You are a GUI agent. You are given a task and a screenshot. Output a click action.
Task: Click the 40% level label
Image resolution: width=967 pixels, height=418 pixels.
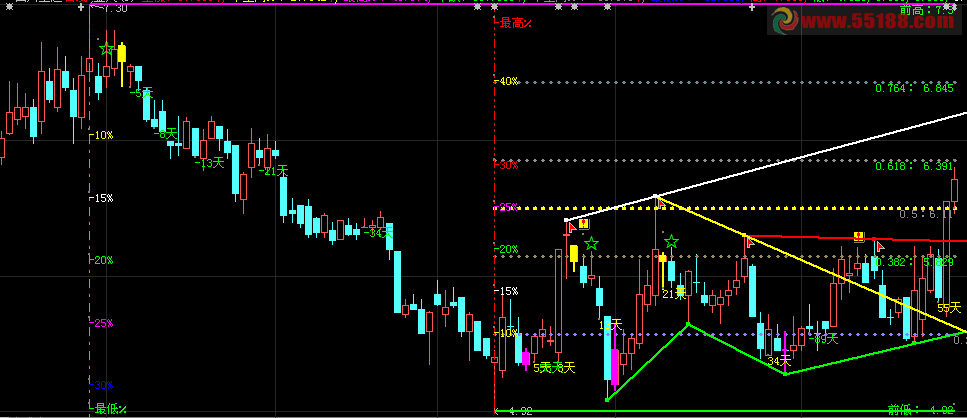pos(509,81)
